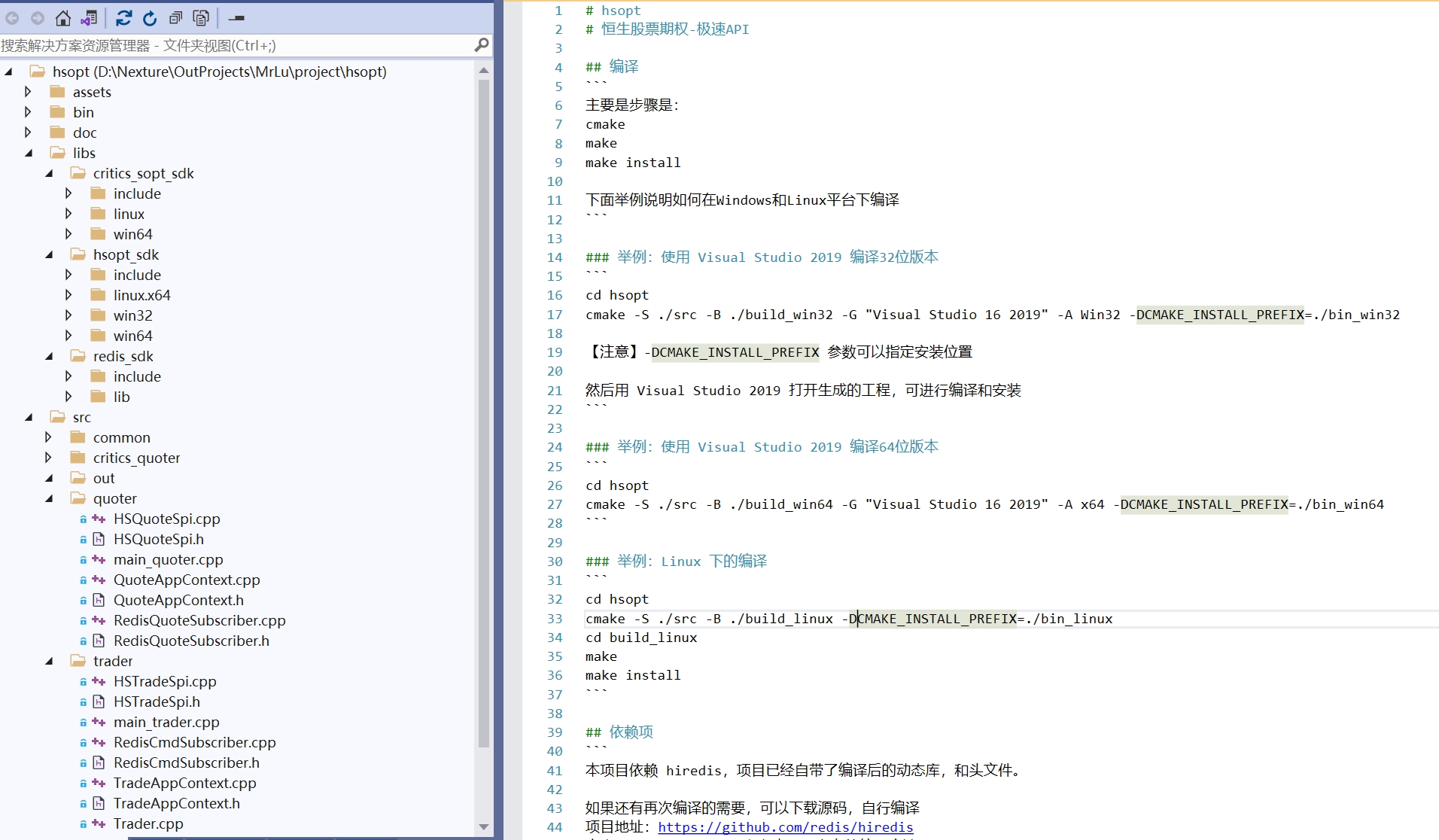Click the header file icon of HSQuoteSpi.h
The image size is (1439, 840).
[x=99, y=539]
